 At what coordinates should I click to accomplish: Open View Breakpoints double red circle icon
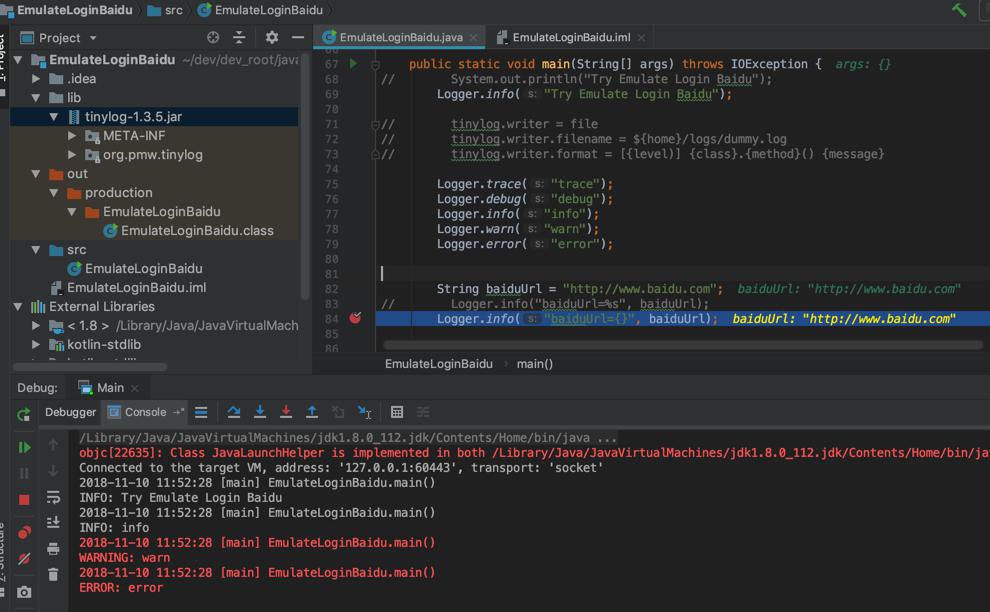24,532
